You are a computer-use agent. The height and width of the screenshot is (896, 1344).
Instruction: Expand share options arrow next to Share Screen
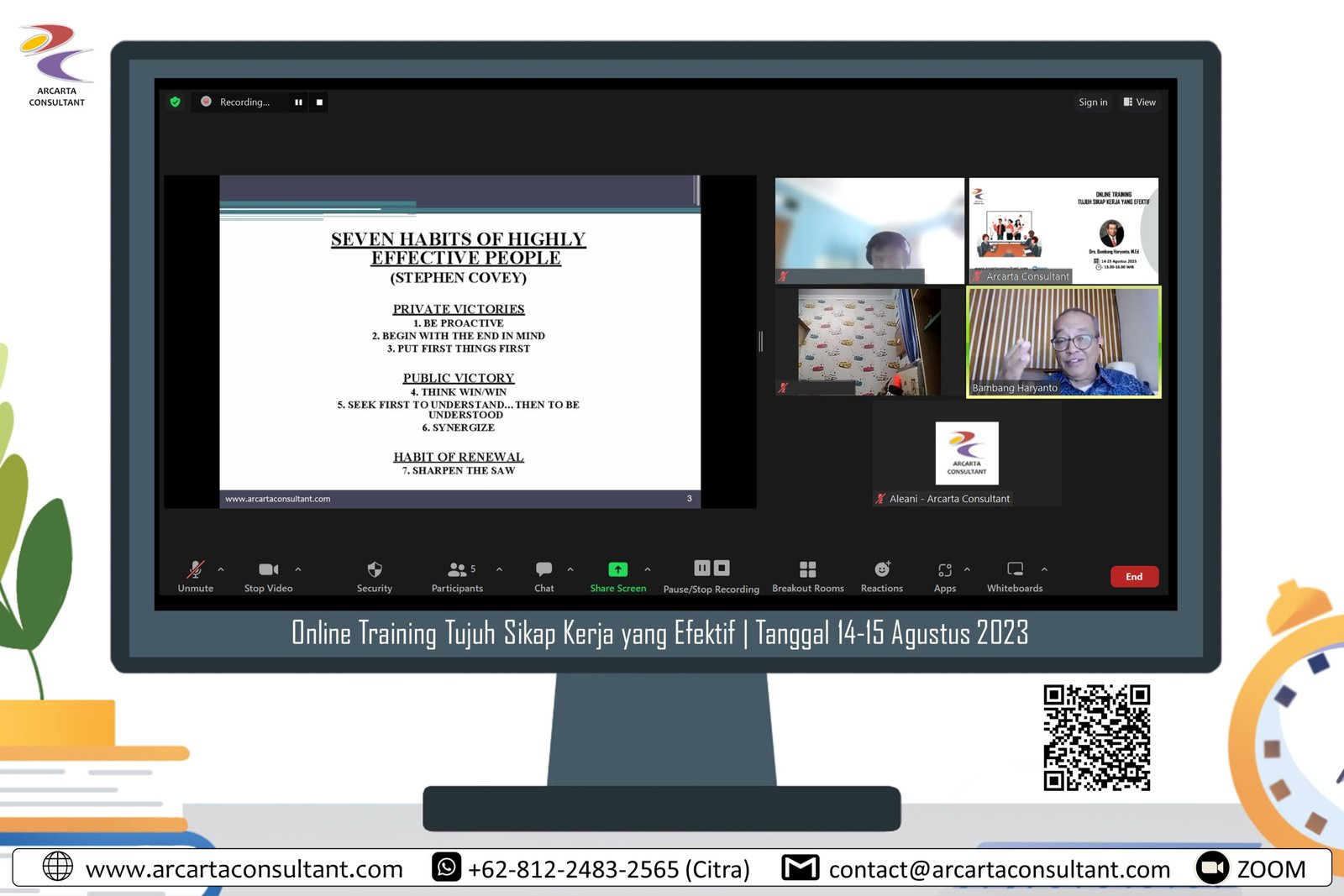click(x=648, y=569)
